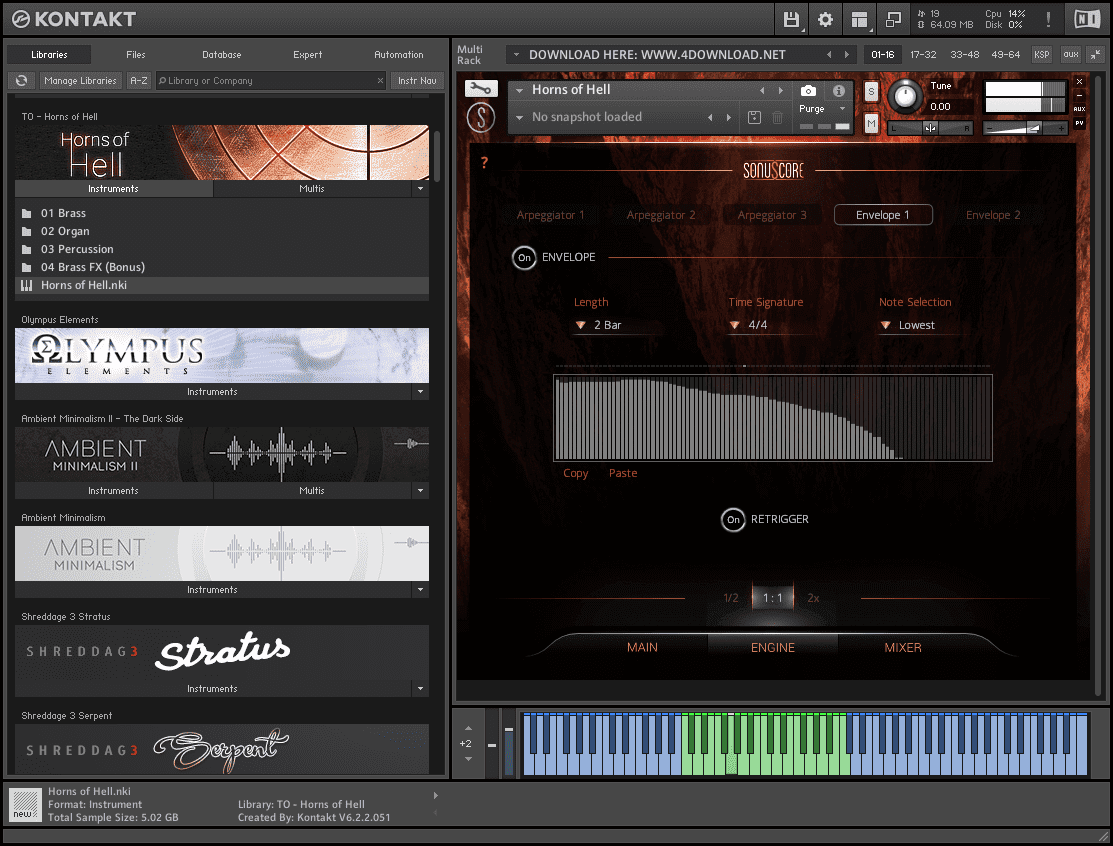Switch to the Automation tab
The height and width of the screenshot is (846, 1113).
tap(398, 55)
